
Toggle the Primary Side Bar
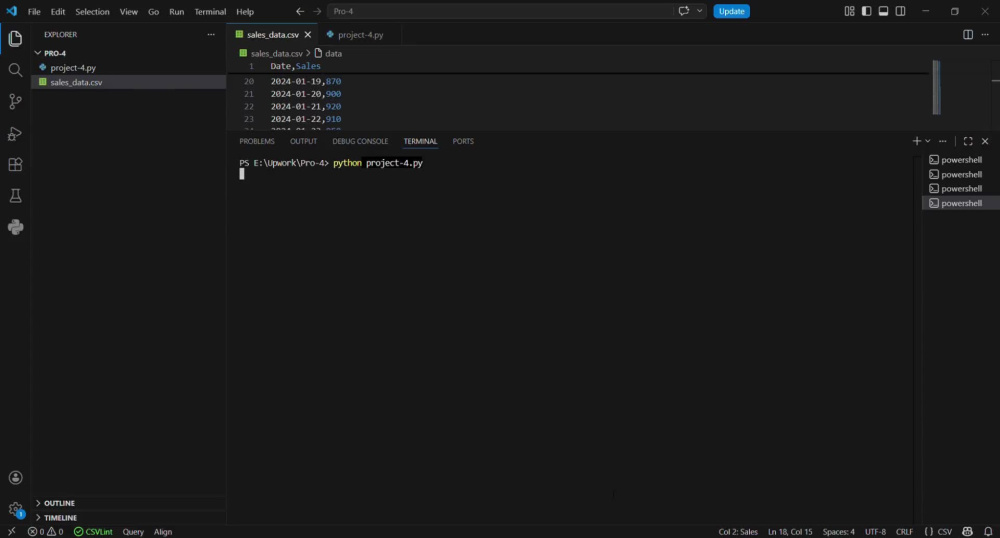(866, 11)
